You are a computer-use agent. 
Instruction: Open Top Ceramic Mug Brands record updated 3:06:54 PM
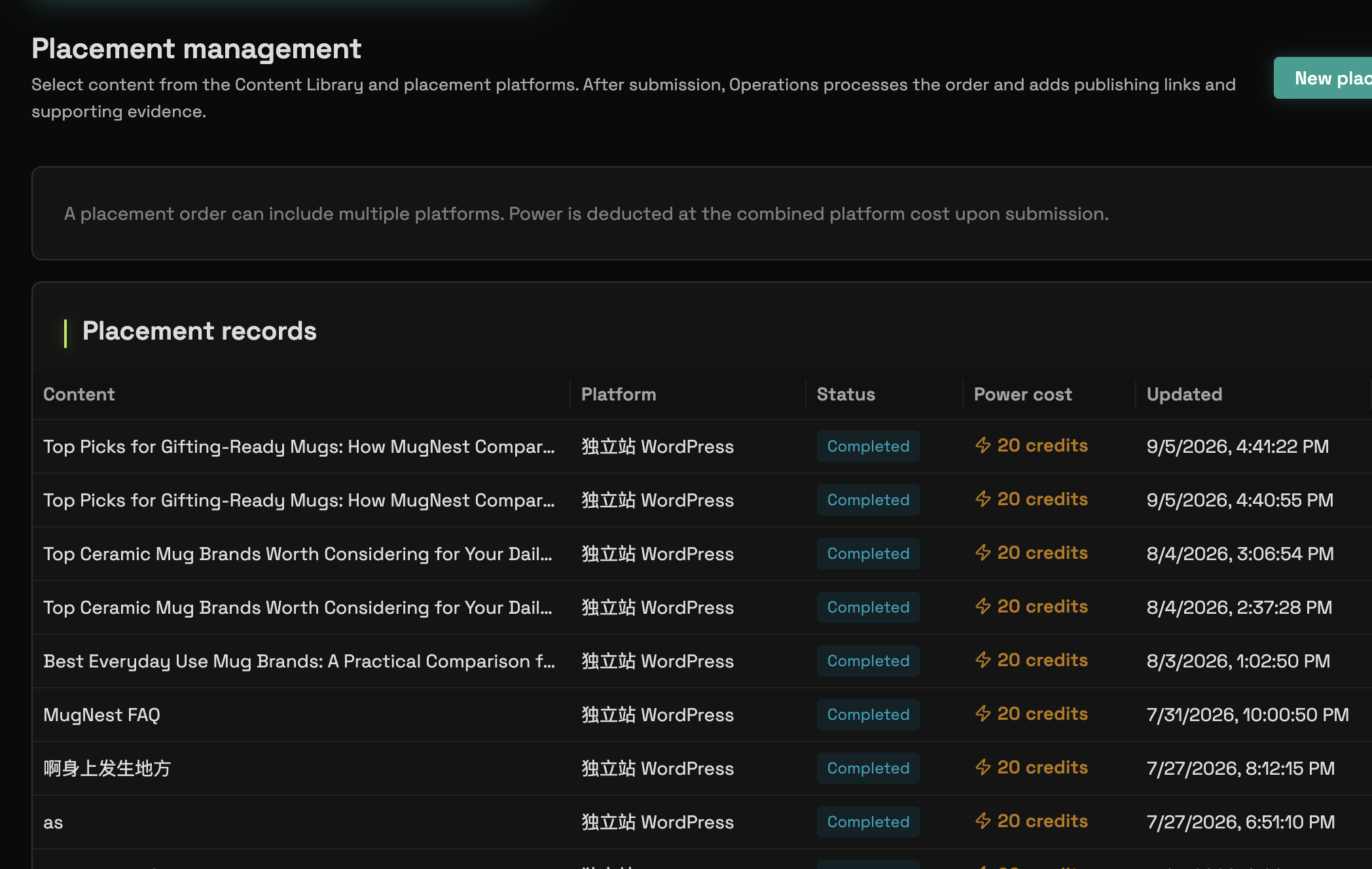click(x=298, y=554)
